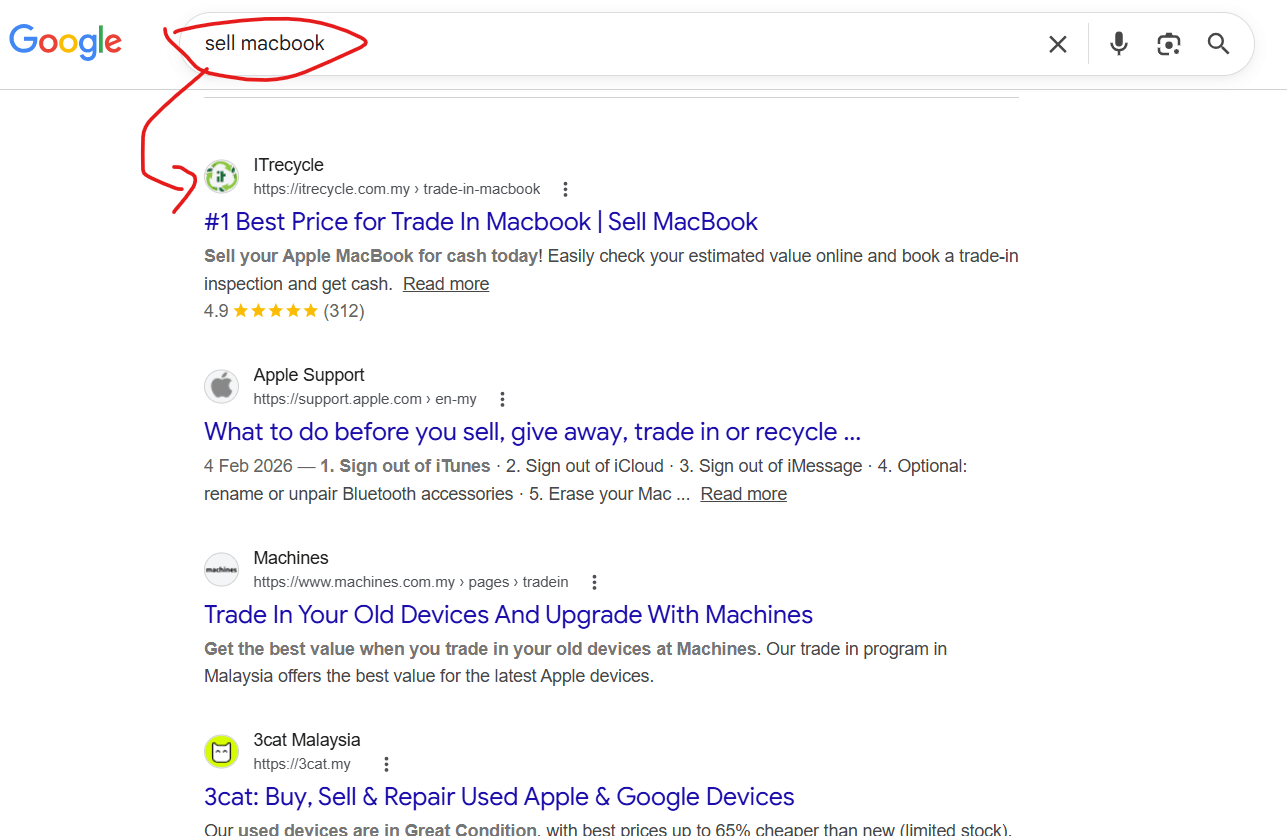Image resolution: width=1287 pixels, height=836 pixels.
Task: Open 'Trade In Your Old Devices' Machines result
Action: tap(508, 614)
